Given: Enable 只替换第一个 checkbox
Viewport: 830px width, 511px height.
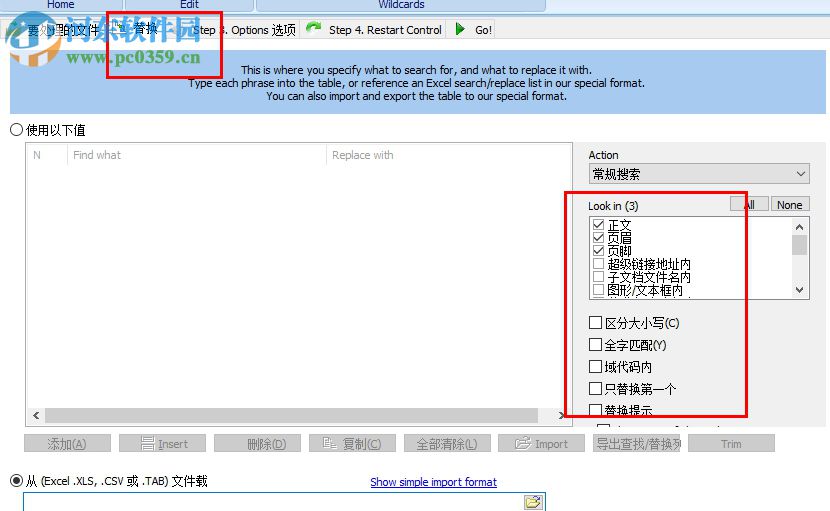Looking at the screenshot, I should pos(596,389).
